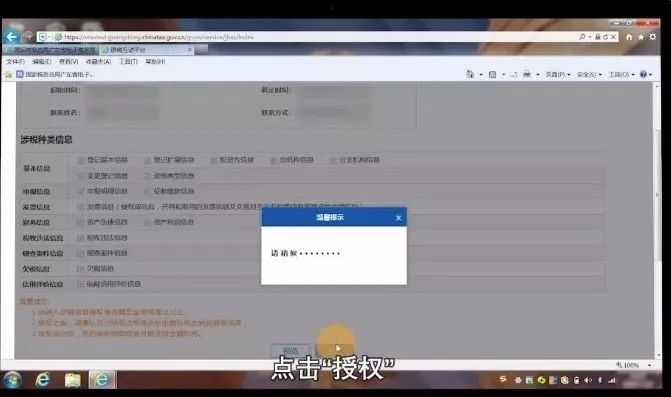The width and height of the screenshot is (671, 397).
Task: Click the page vertical scrollbar
Action: coord(657,221)
